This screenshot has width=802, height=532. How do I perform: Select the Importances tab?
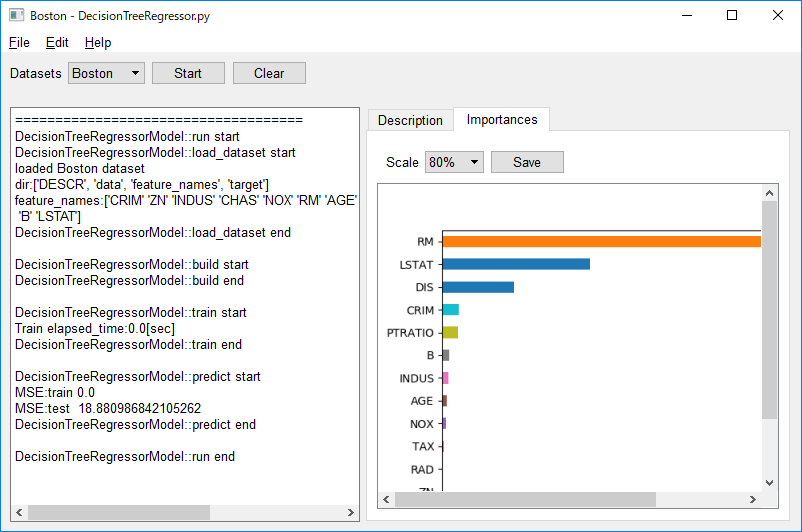tap(502, 119)
